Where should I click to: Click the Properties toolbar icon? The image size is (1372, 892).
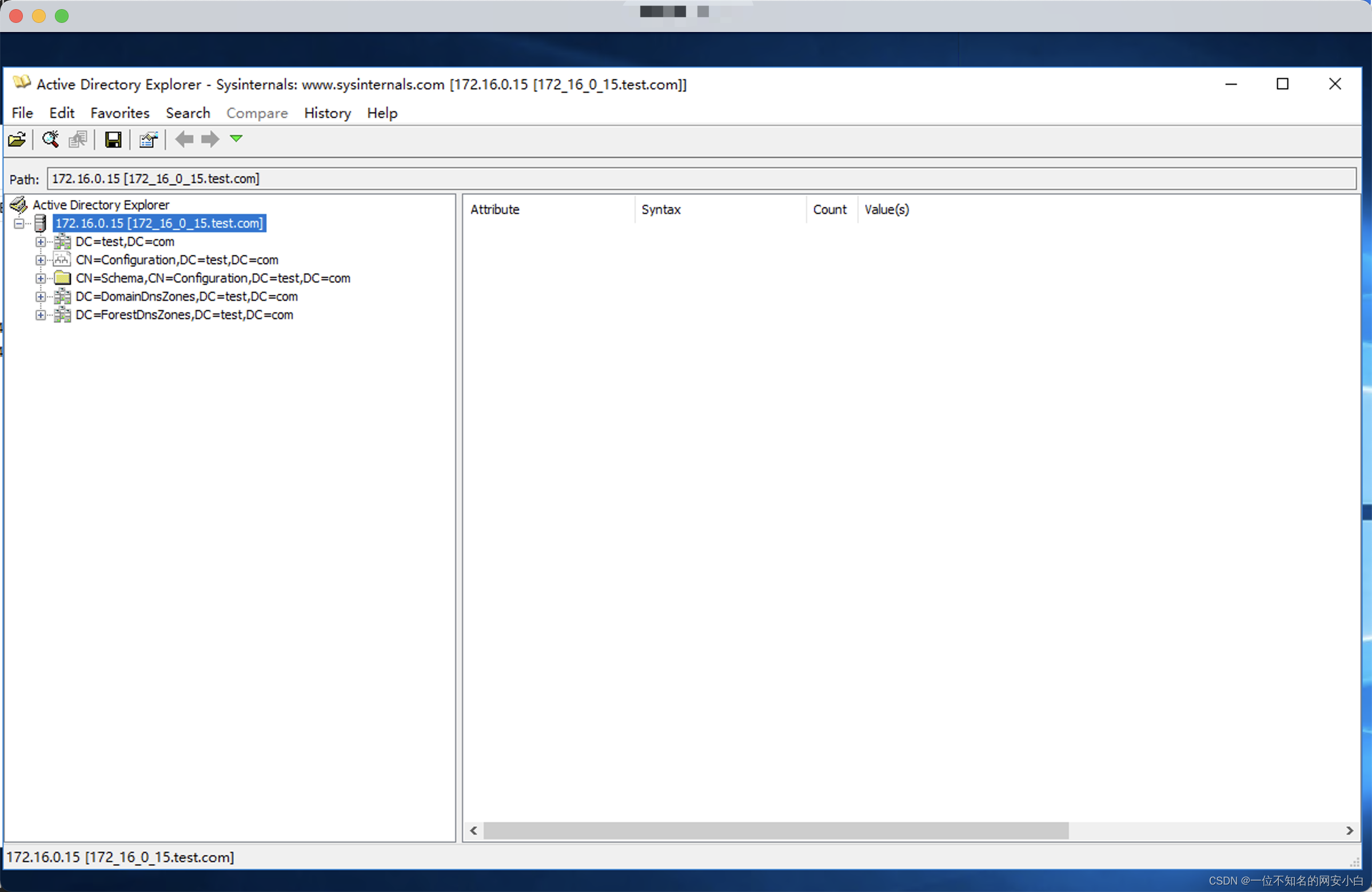[x=148, y=140]
